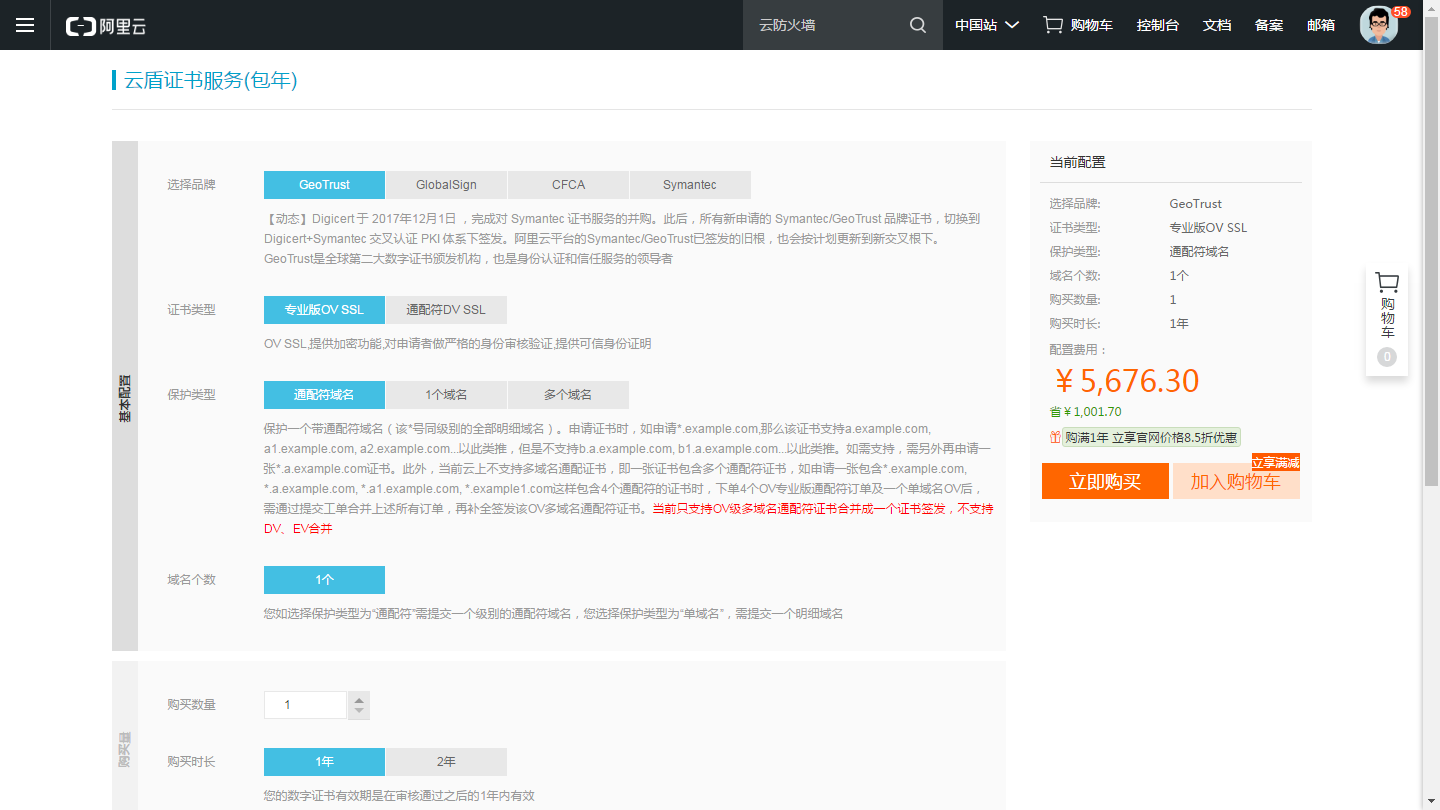The width and height of the screenshot is (1440, 810).
Task: Open 邮箱 in top navigation
Action: [x=1321, y=25]
